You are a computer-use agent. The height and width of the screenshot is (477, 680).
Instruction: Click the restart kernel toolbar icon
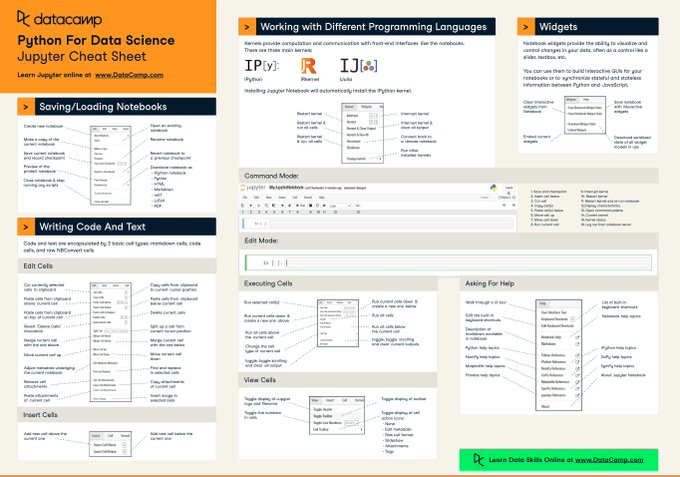tap(317, 206)
